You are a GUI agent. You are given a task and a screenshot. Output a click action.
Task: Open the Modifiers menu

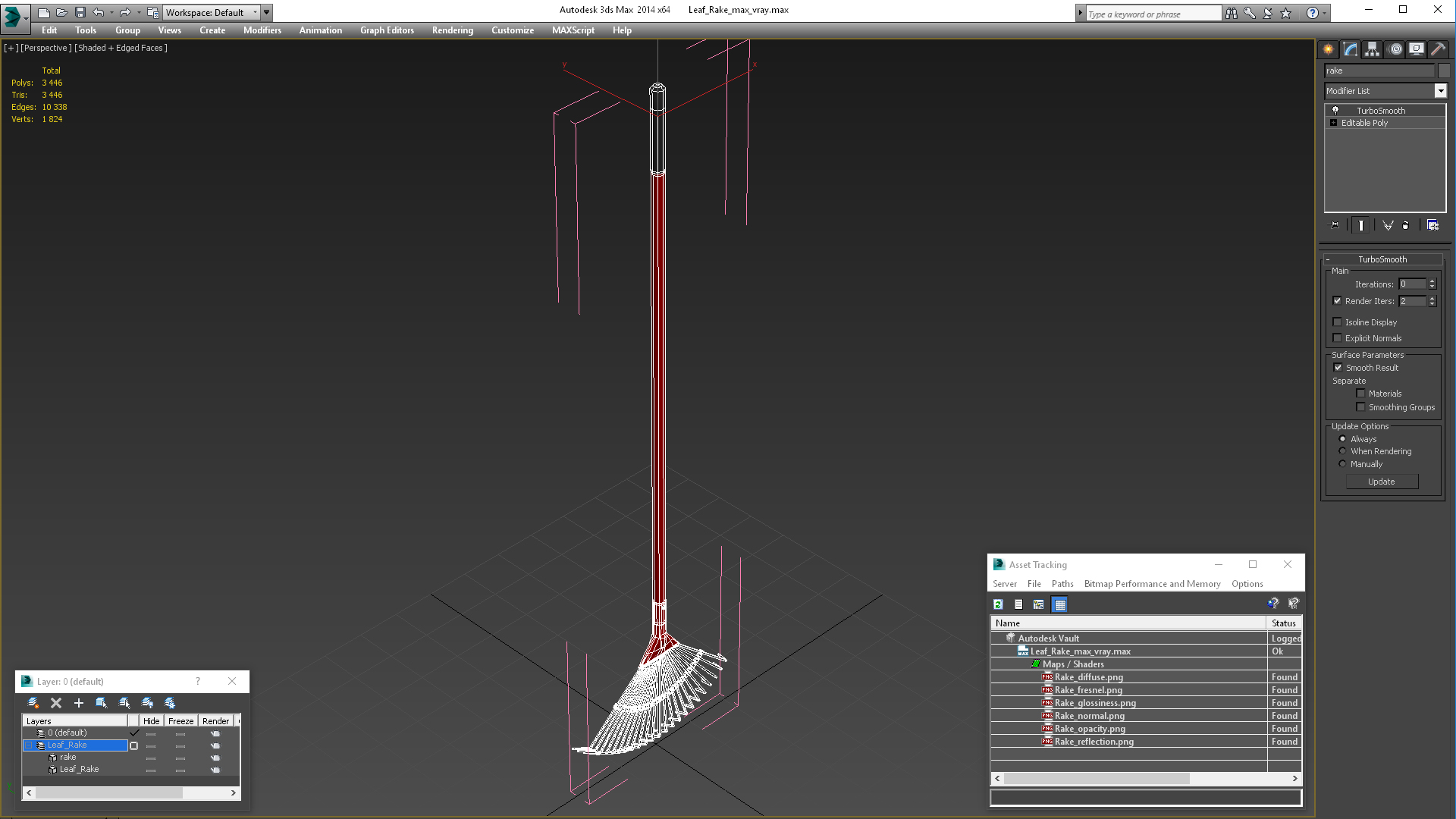click(x=262, y=30)
